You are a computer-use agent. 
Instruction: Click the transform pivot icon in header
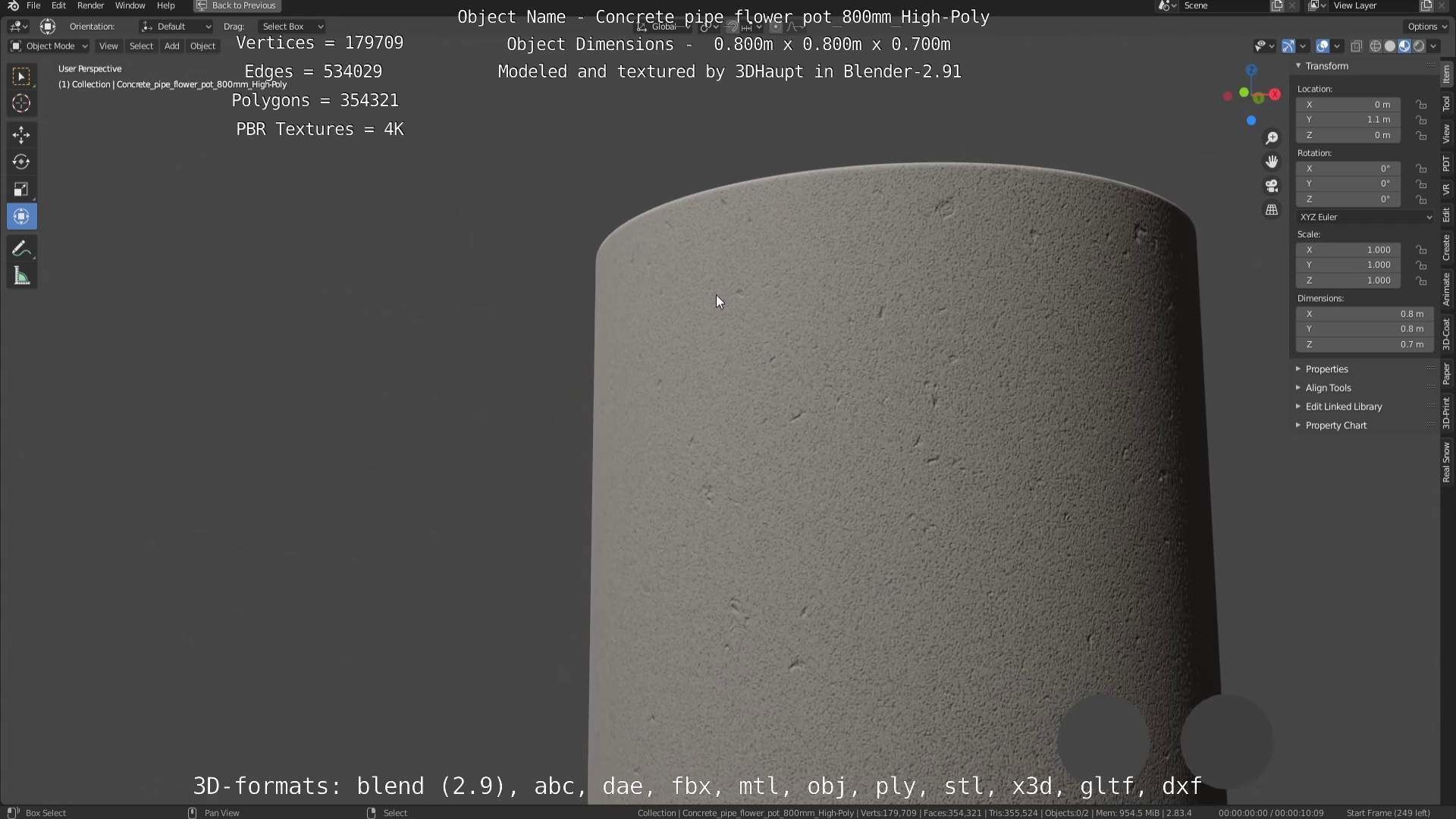[47, 27]
